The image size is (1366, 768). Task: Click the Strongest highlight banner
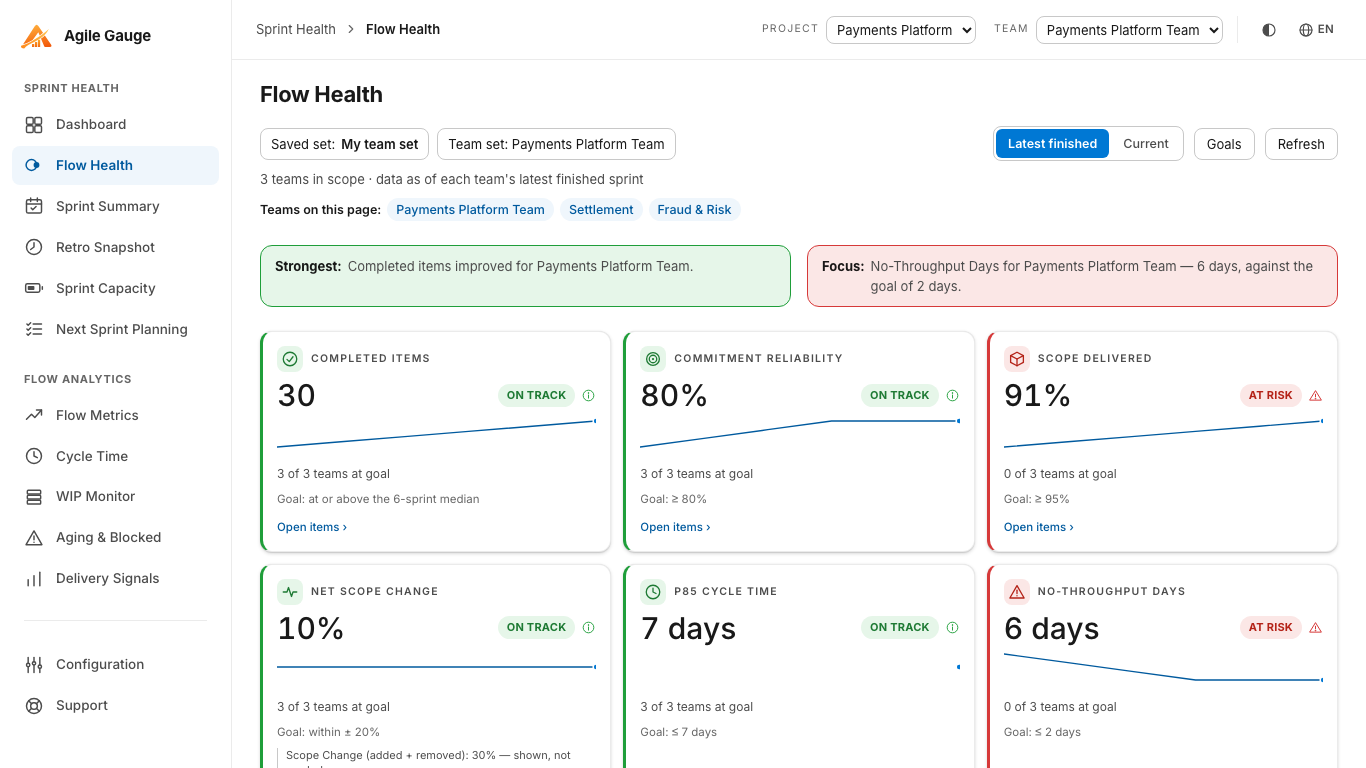(525, 276)
